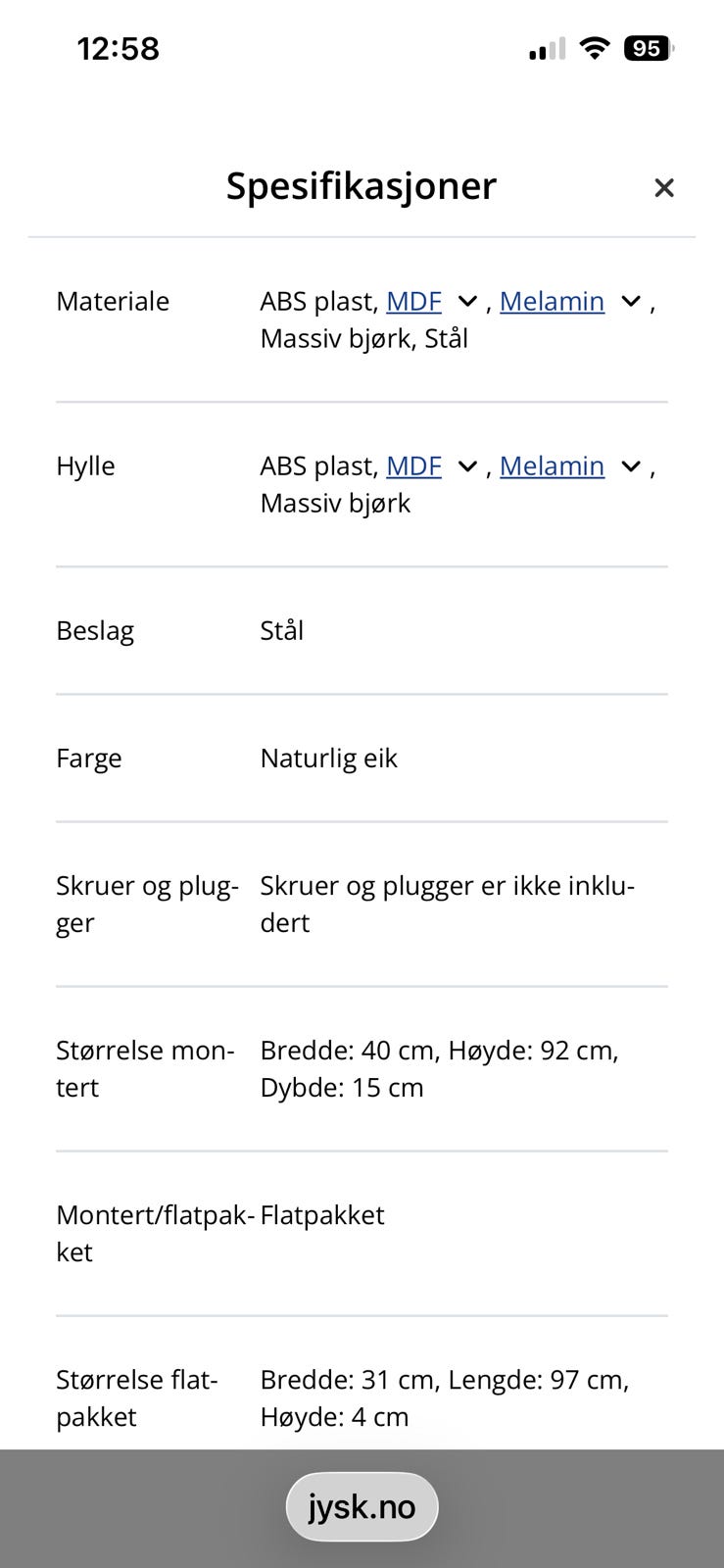Image resolution: width=724 pixels, height=1568 pixels.
Task: Select the Naturlig eik color value
Action: coord(328,758)
